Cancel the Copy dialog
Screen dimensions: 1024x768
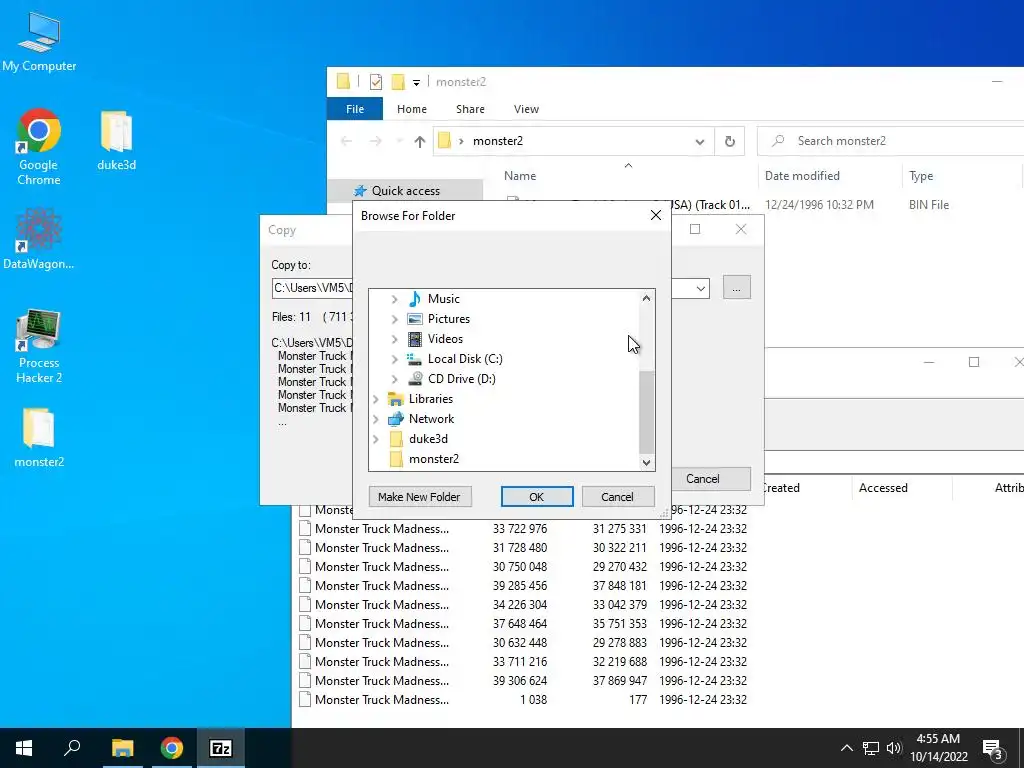[710, 479]
